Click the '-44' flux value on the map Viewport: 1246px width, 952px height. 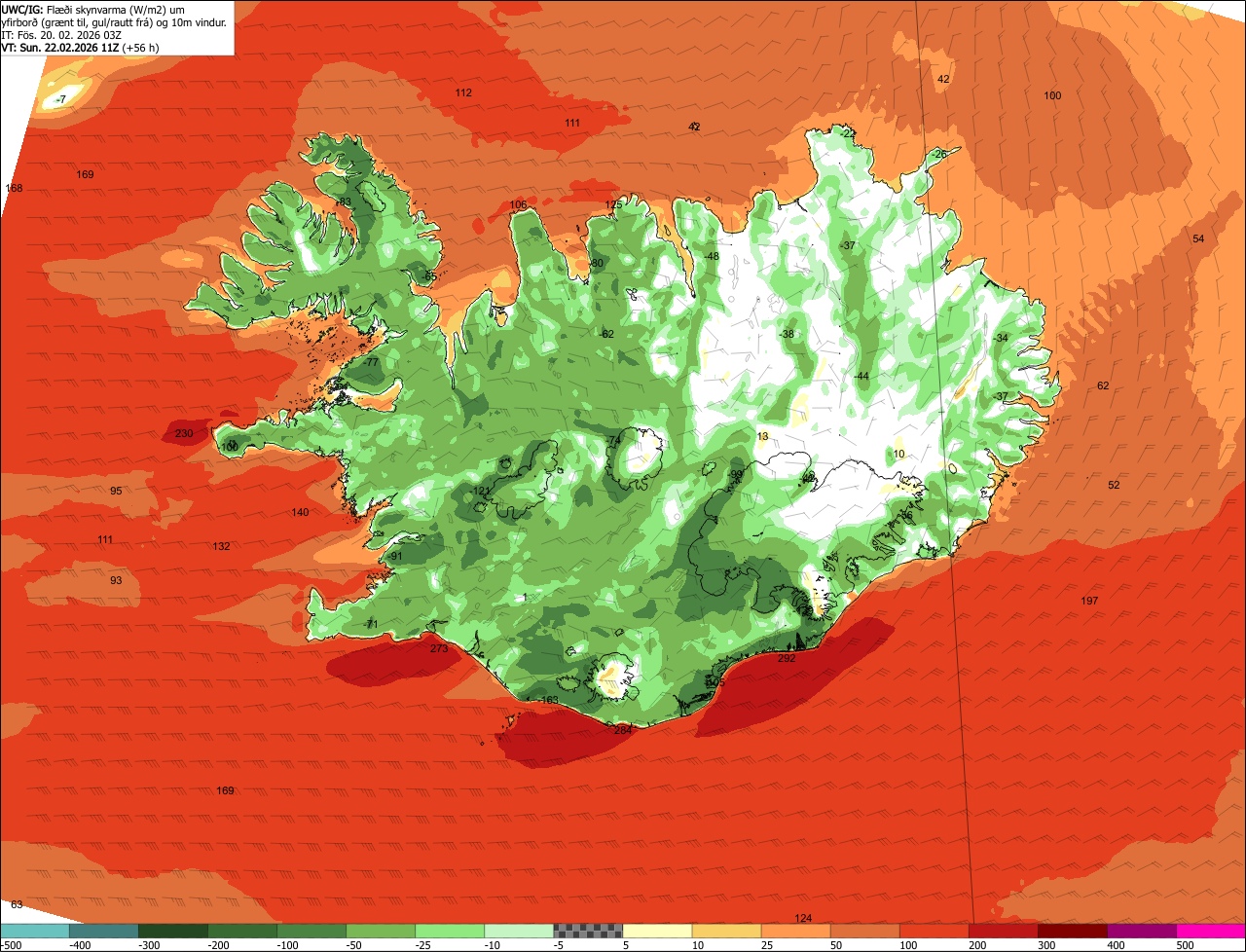[861, 376]
